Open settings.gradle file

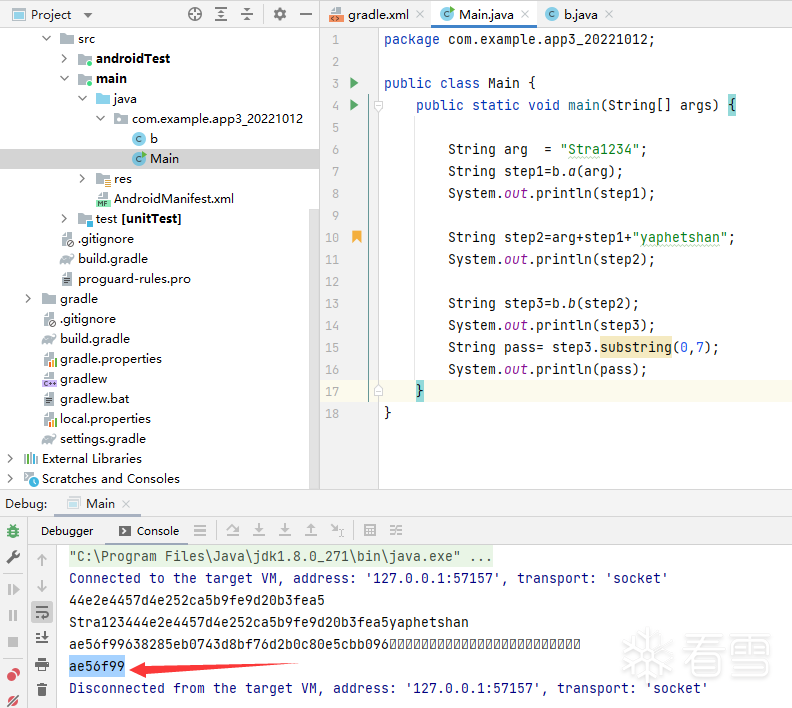pos(94,439)
